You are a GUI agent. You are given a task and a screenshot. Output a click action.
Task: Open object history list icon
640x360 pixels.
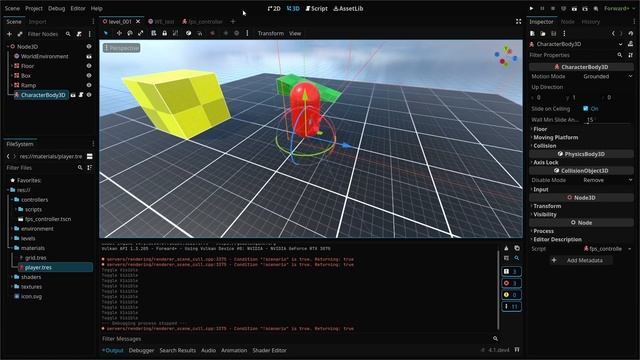click(x=631, y=33)
